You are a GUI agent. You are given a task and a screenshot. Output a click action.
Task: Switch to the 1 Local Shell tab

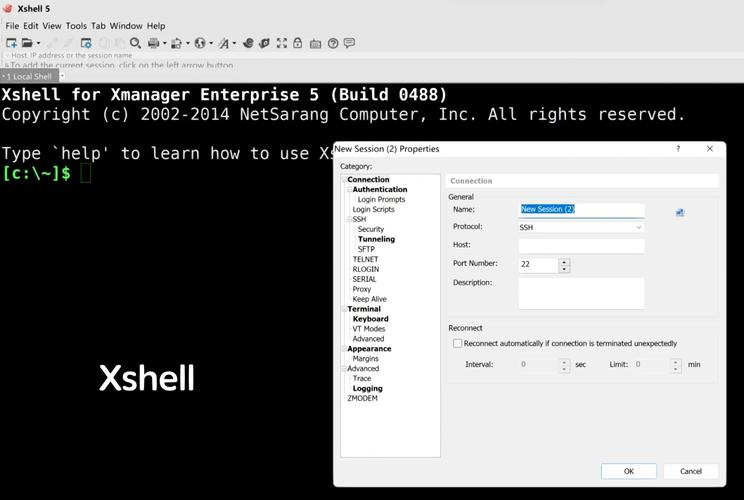click(29, 76)
